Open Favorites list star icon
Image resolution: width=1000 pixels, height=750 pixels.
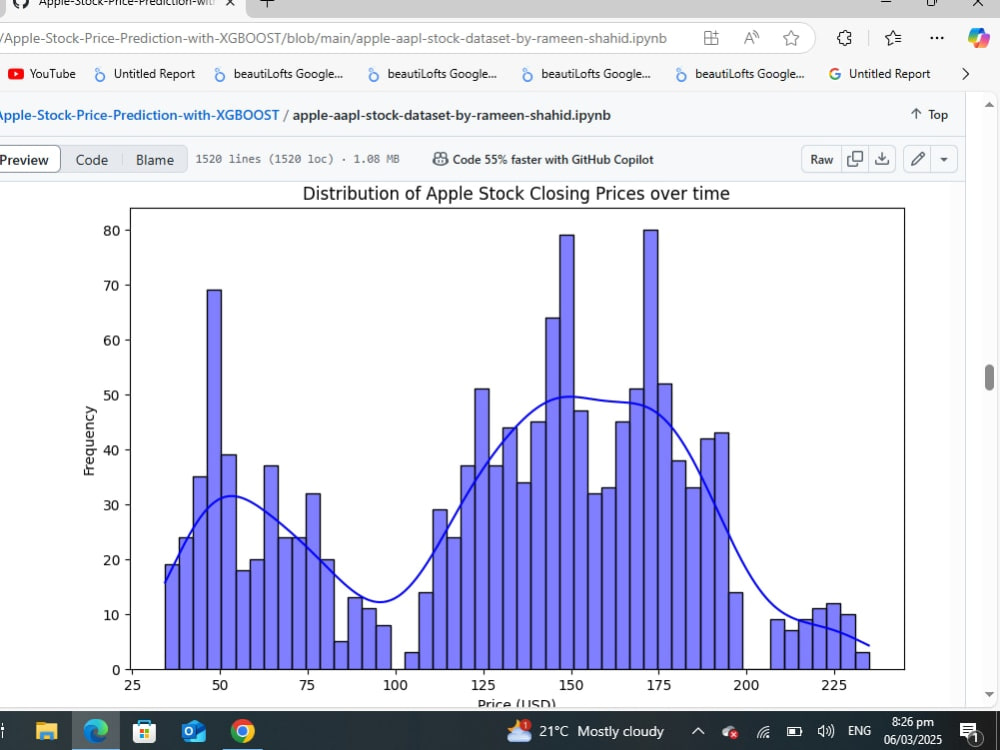(x=893, y=38)
